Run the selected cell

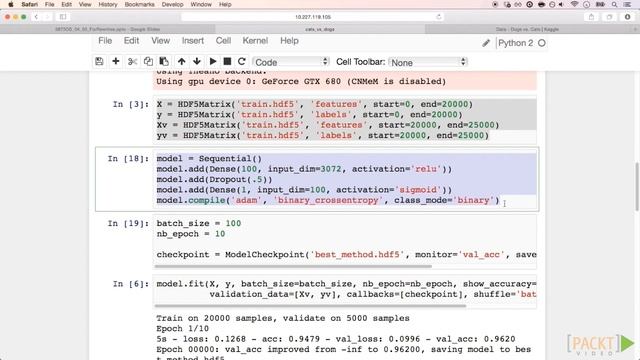tap(213, 62)
